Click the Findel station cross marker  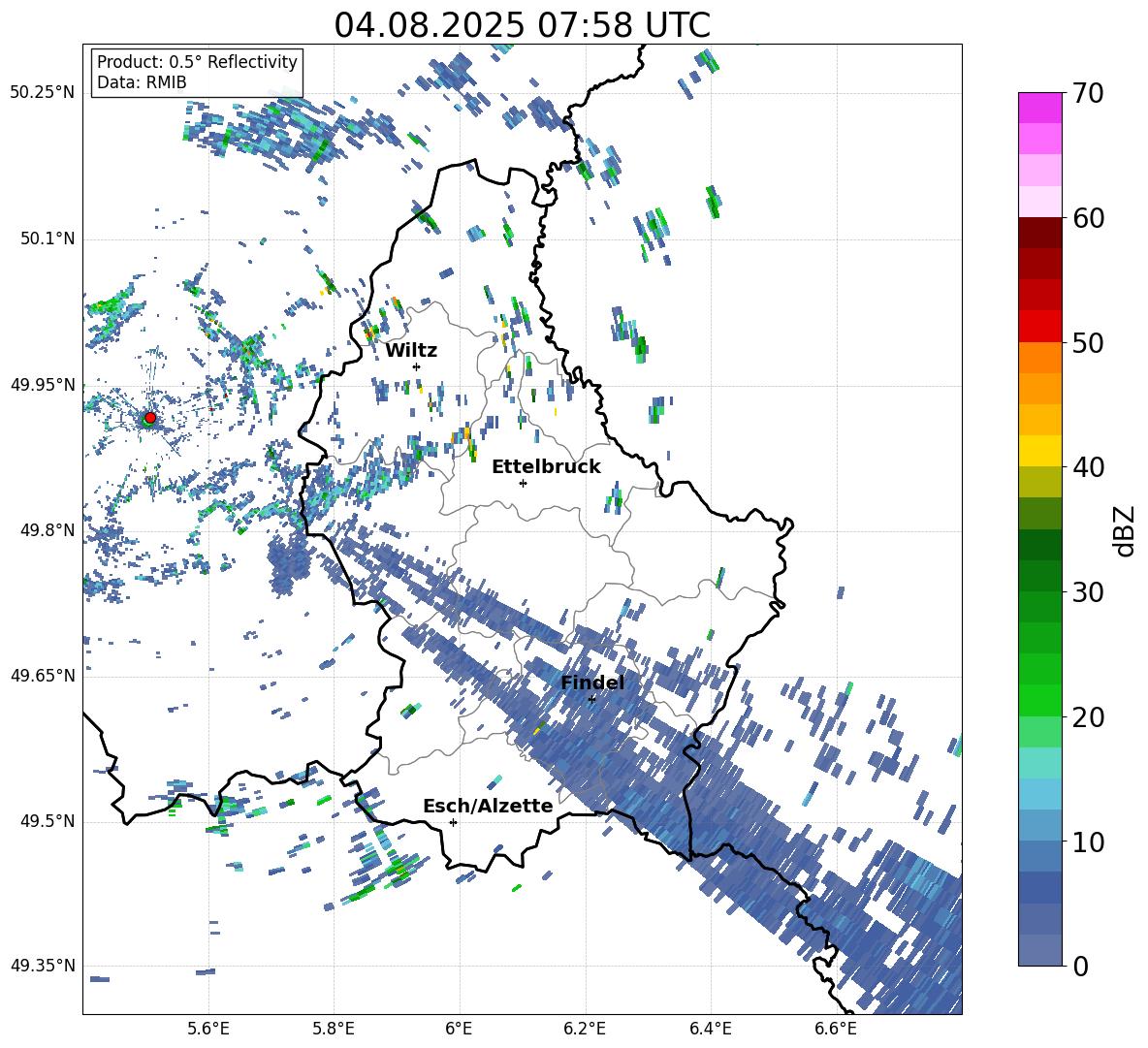pos(591,699)
